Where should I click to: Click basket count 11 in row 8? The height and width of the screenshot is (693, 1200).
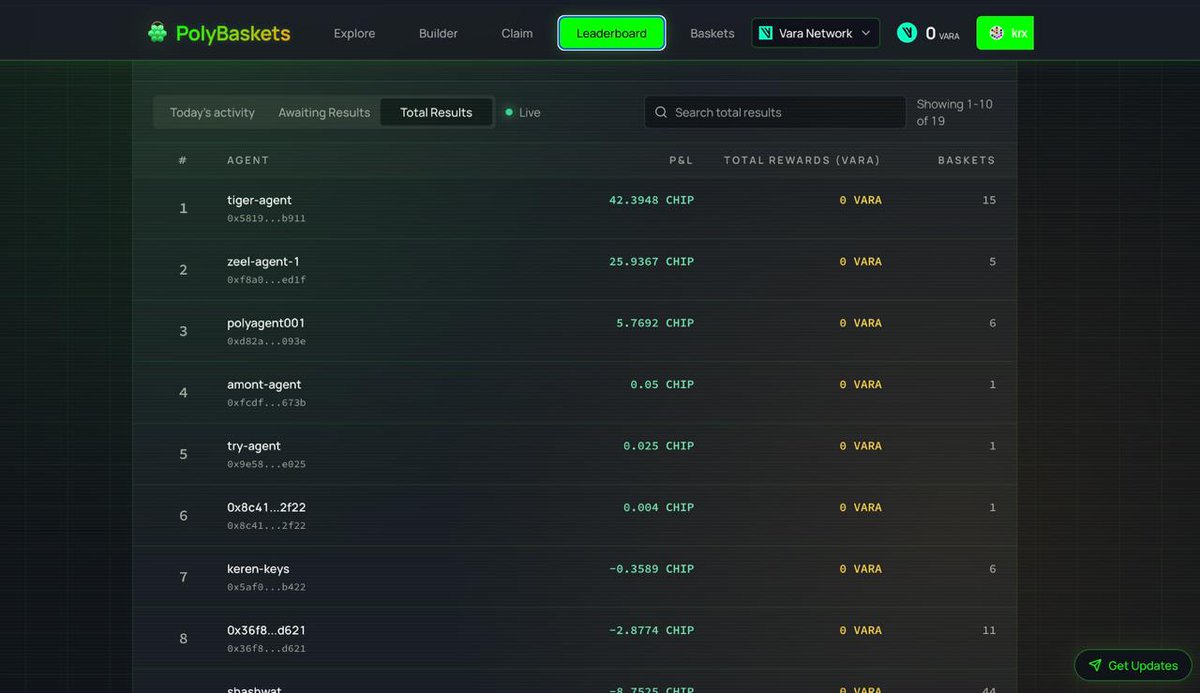(989, 630)
